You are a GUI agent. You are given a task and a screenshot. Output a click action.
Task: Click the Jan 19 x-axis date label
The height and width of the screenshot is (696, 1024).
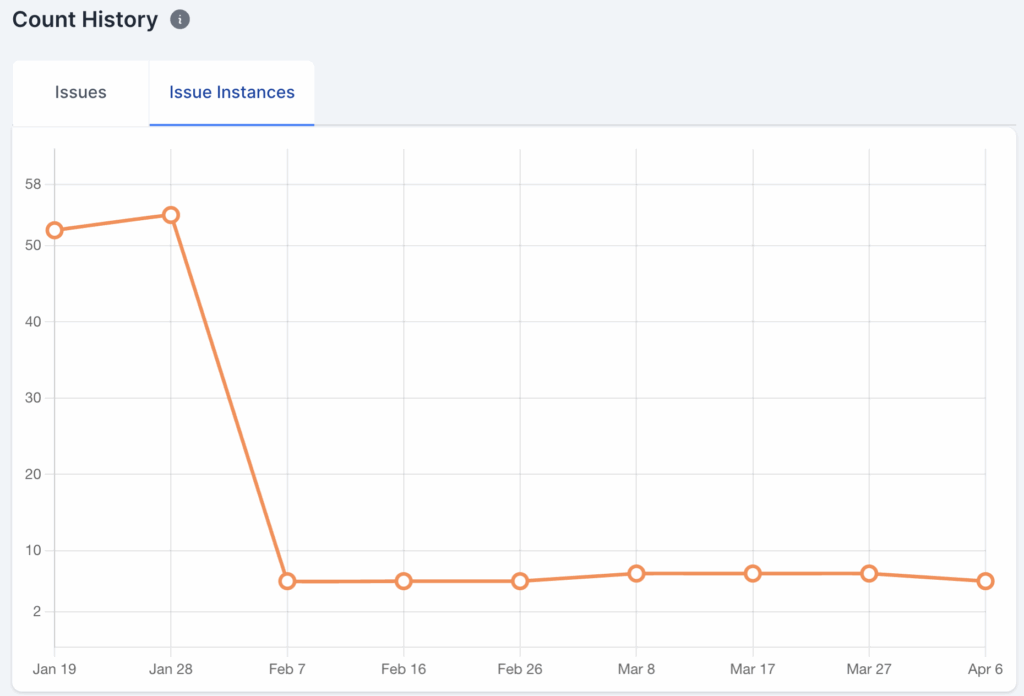click(55, 669)
